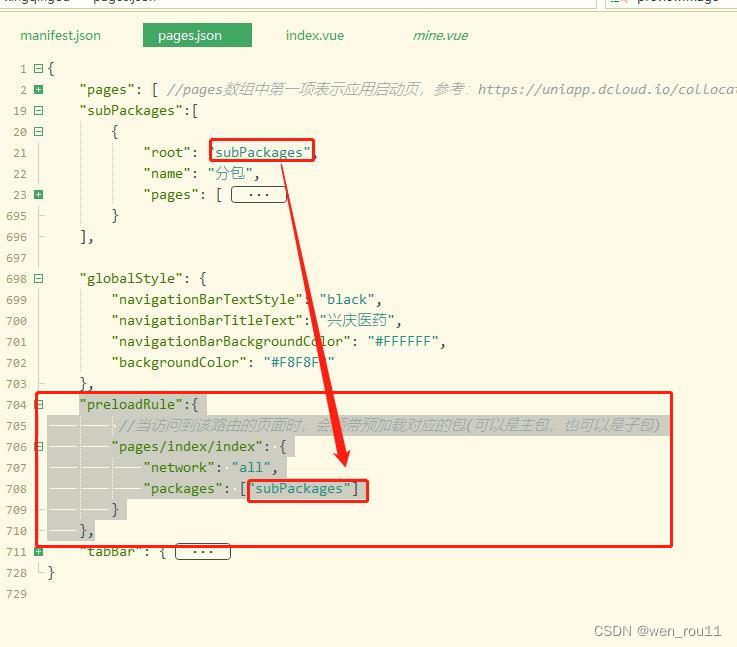
Task: Open the index.vue tab
Action: tap(314, 36)
